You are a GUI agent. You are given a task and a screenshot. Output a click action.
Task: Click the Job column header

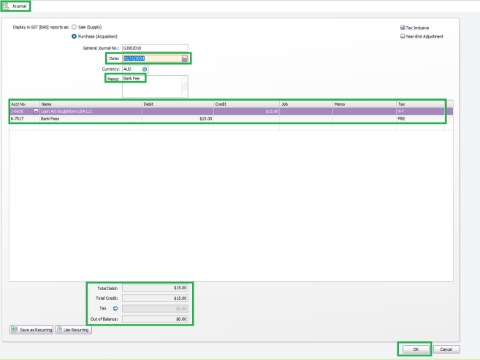click(306, 104)
